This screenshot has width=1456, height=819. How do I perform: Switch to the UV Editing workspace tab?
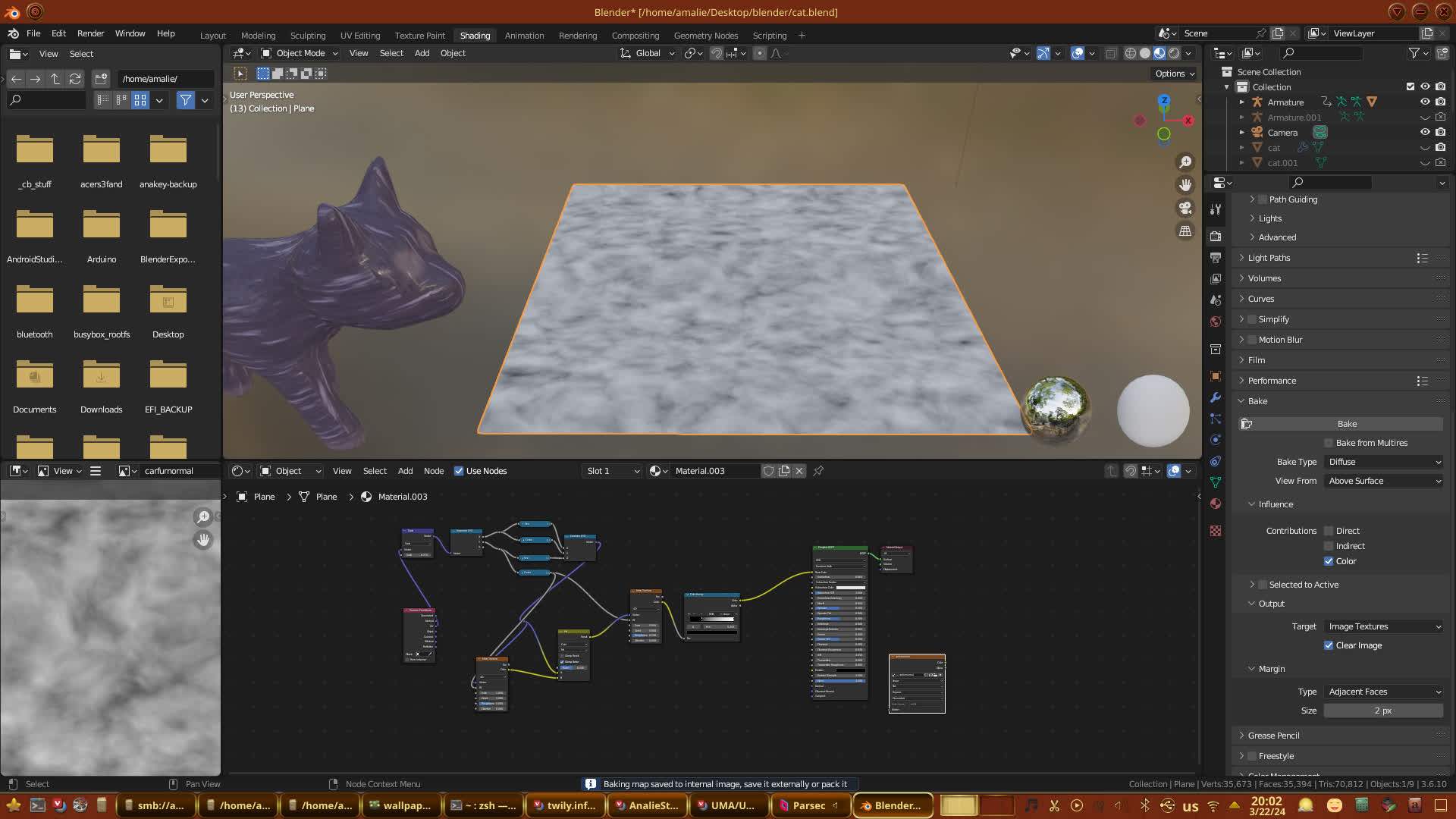tap(359, 36)
